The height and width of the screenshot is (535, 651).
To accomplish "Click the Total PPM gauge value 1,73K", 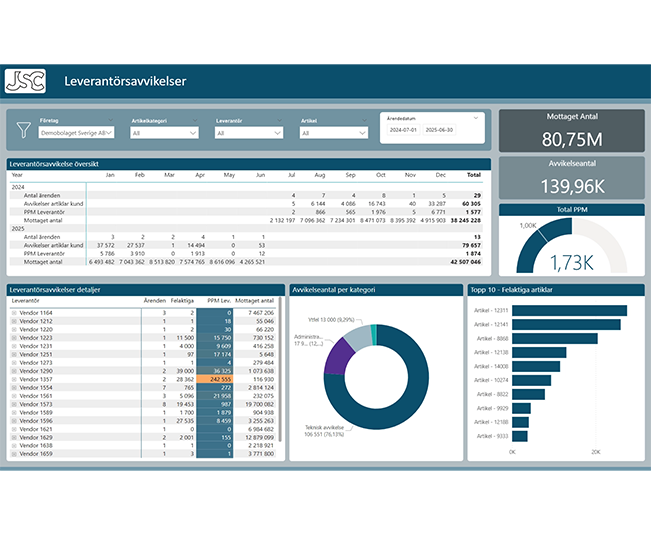I will coord(572,263).
